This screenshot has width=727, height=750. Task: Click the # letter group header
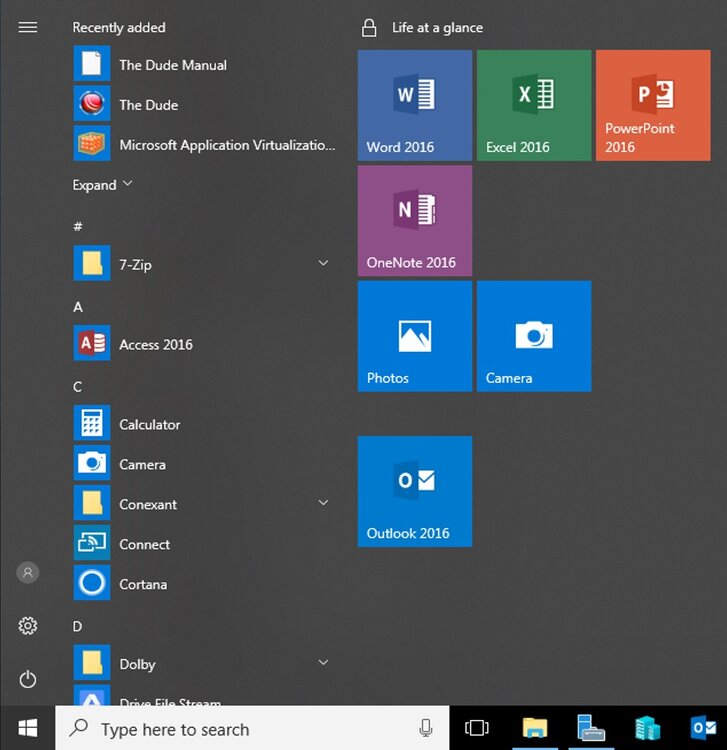pos(77,226)
